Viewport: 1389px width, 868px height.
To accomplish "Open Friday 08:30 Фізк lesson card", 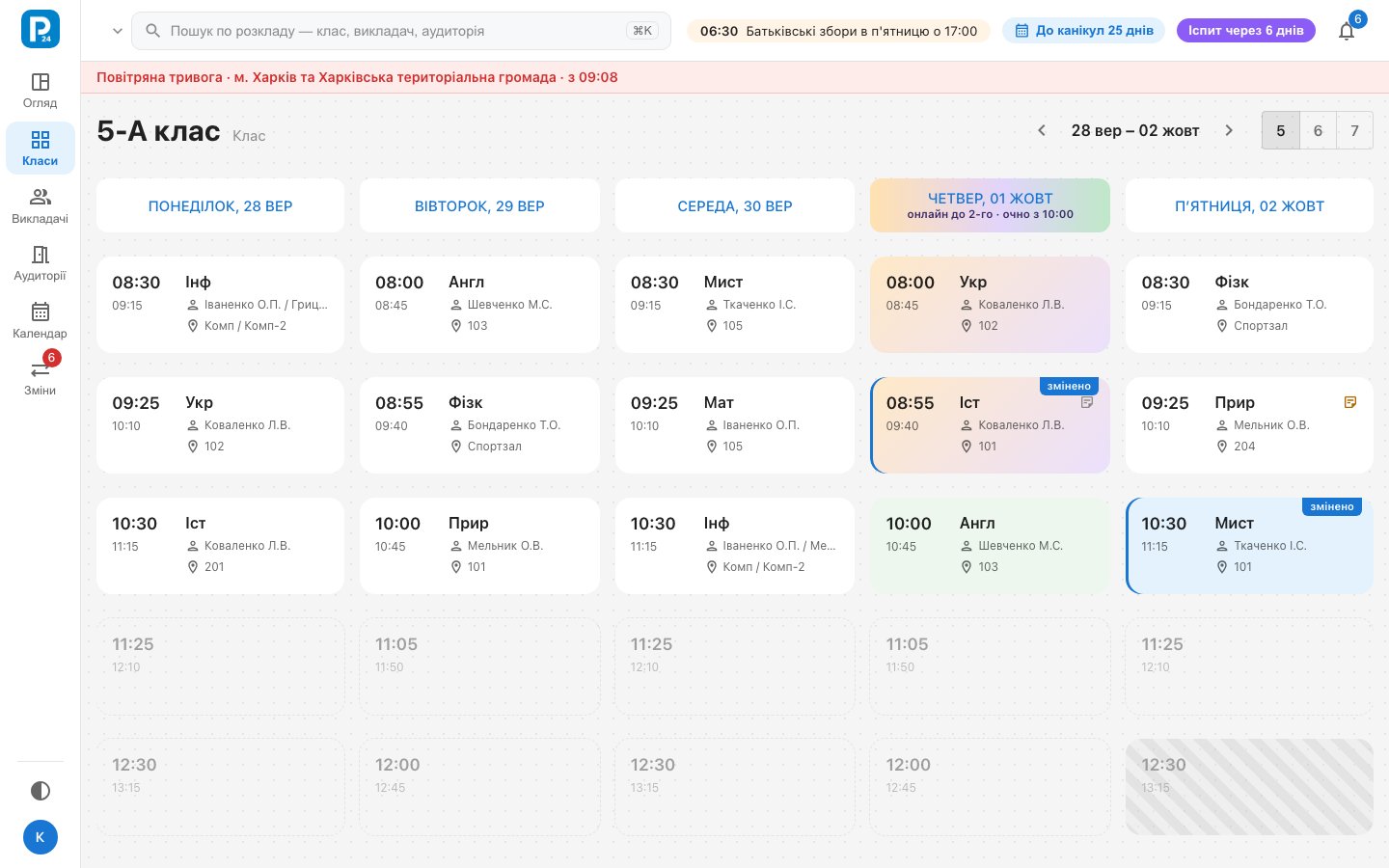I will (x=1249, y=305).
